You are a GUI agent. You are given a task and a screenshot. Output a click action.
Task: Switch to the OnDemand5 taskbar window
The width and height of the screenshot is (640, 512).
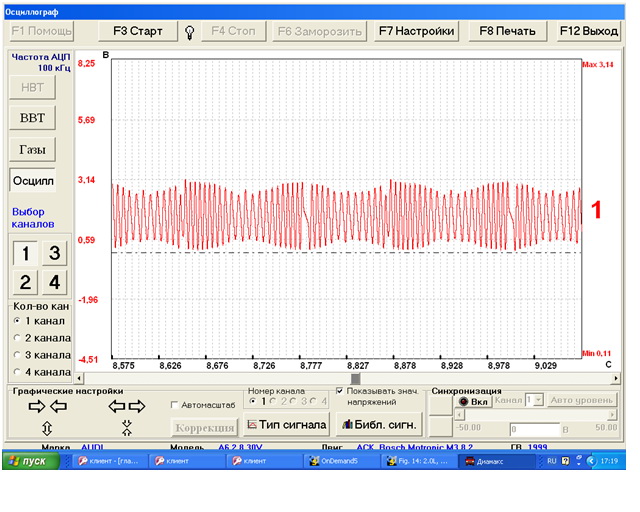click(340, 461)
